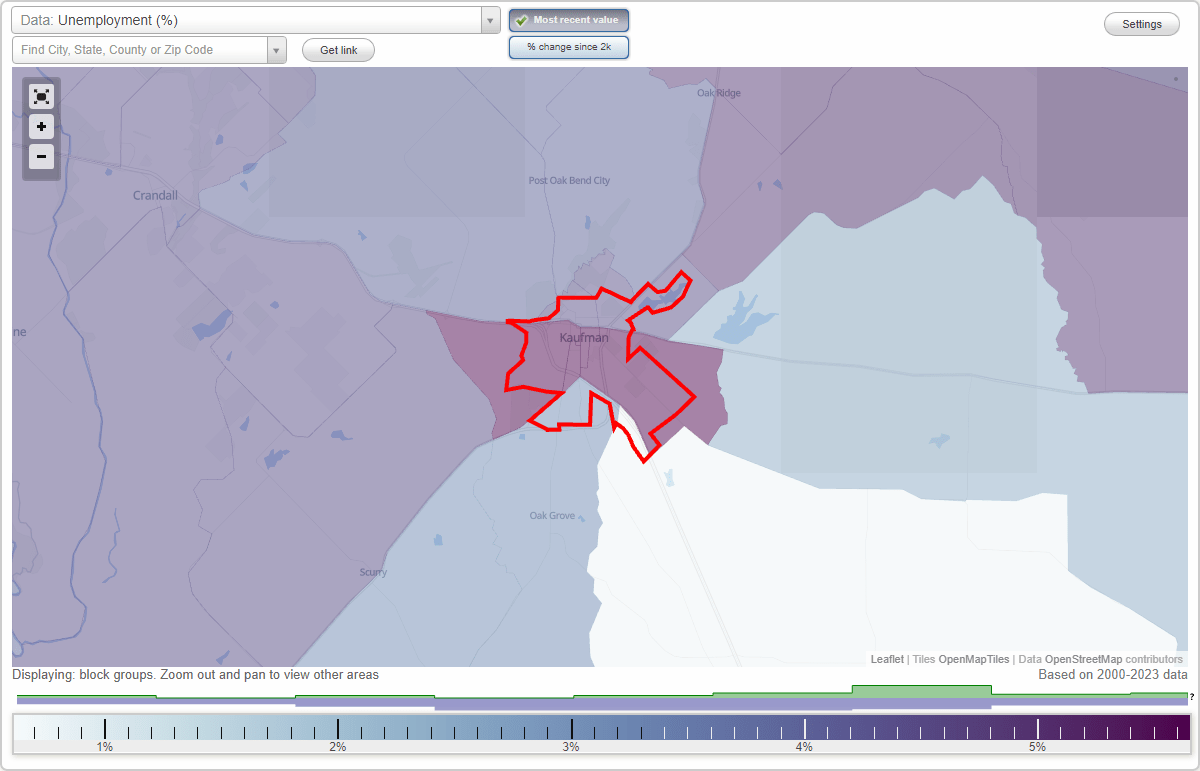Switch to "% change since 2k" view

tap(568, 46)
